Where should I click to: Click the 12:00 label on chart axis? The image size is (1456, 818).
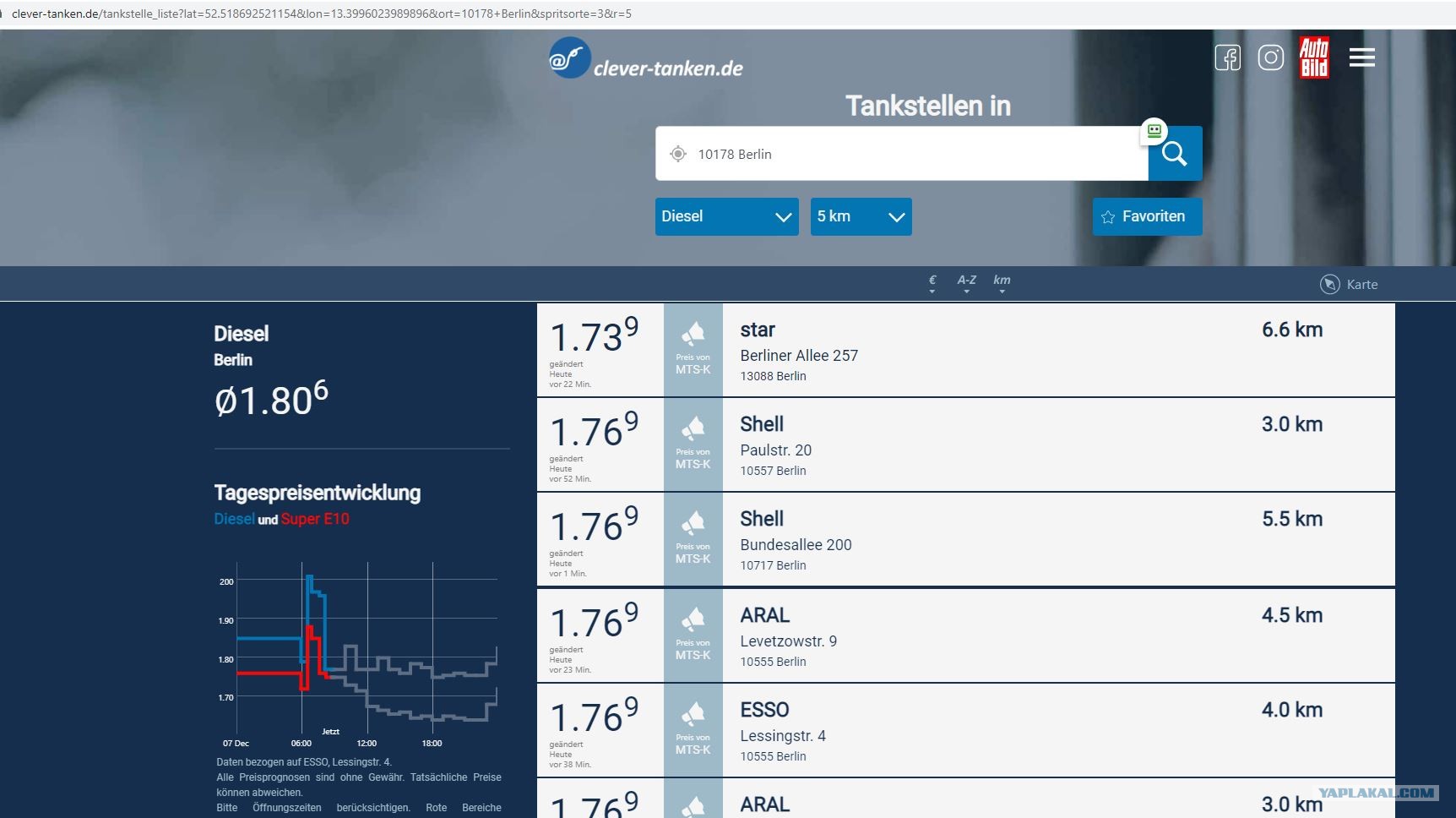click(x=367, y=744)
